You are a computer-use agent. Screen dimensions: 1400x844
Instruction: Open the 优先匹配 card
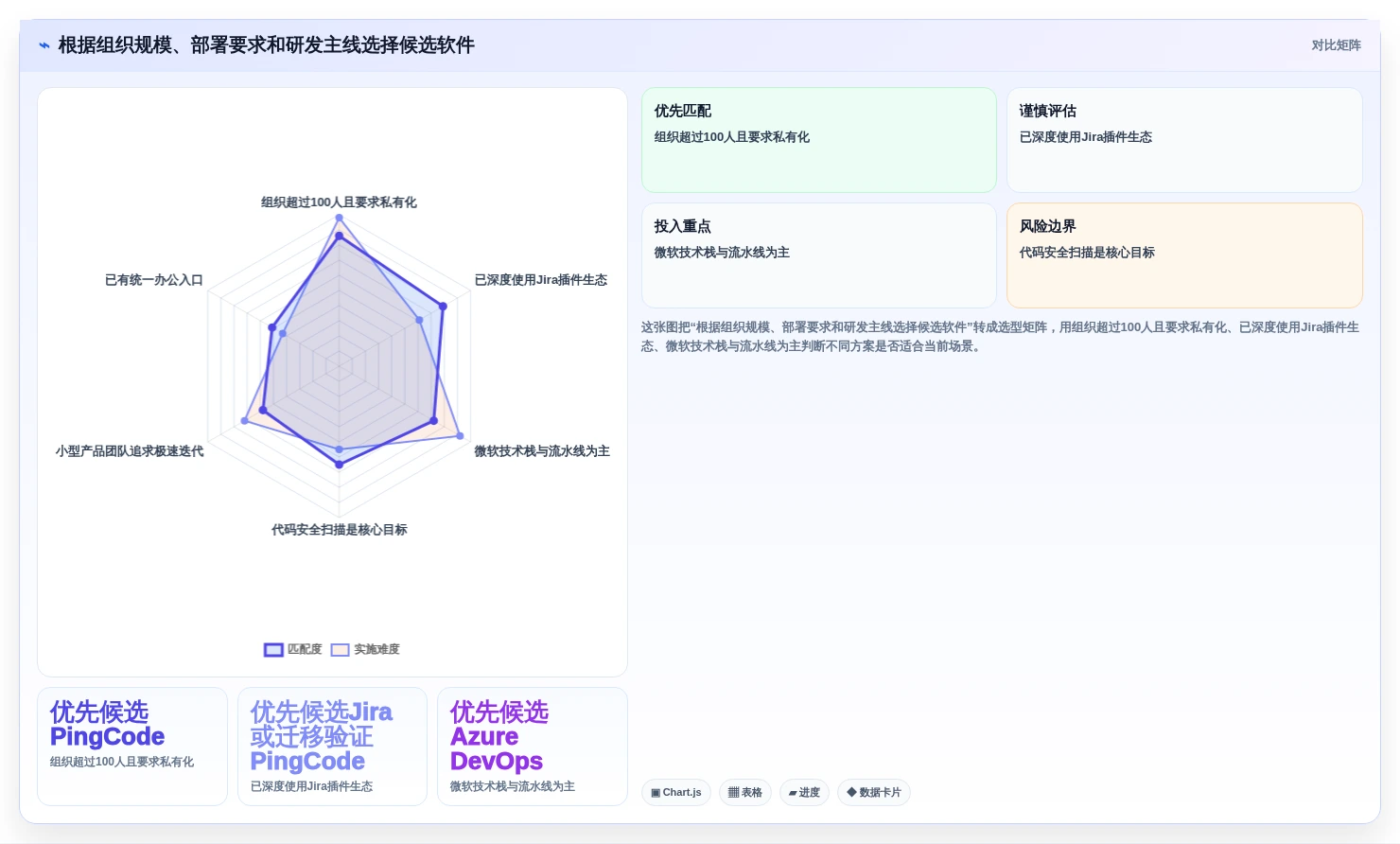819,140
